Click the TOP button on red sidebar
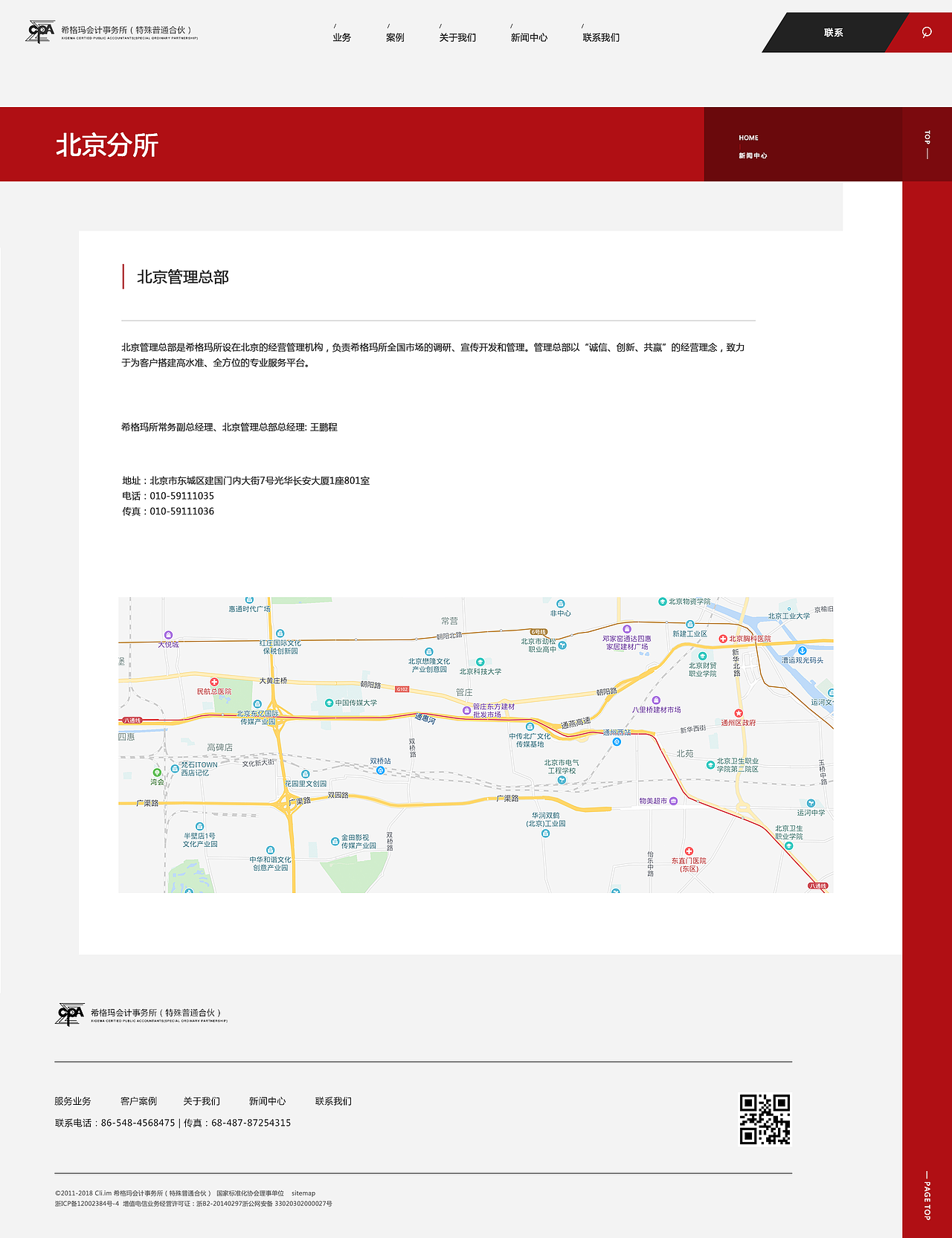The image size is (952, 1238). pos(927,144)
